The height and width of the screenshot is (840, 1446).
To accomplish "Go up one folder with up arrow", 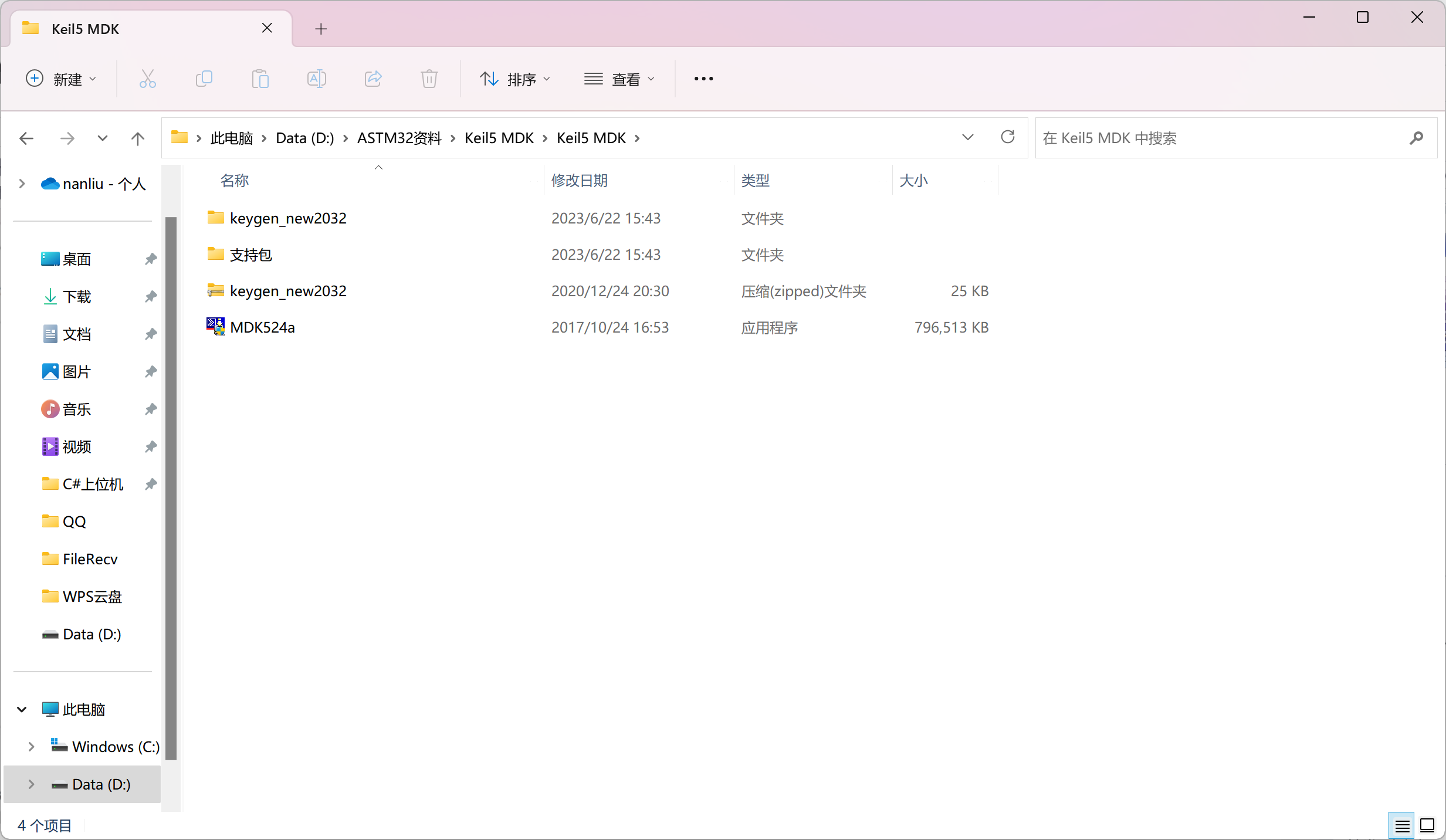I will point(137,138).
